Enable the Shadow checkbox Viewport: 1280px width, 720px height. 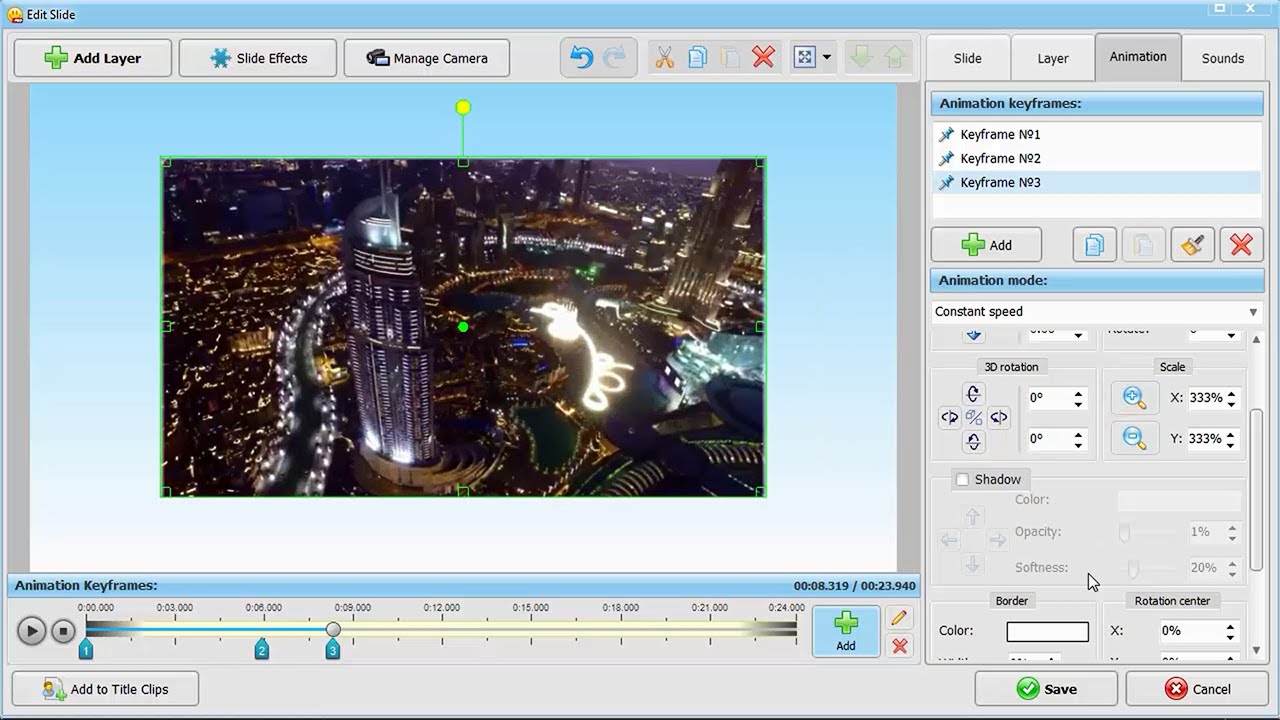(x=962, y=480)
